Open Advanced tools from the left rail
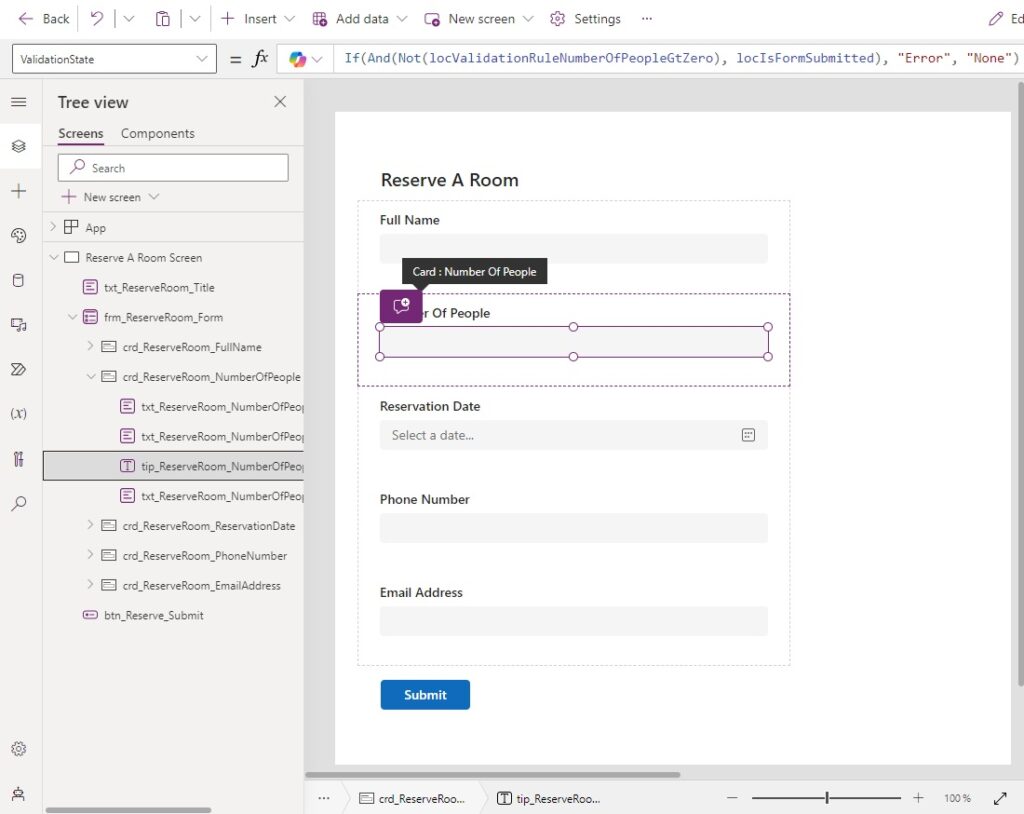The image size is (1024, 814). [20, 459]
